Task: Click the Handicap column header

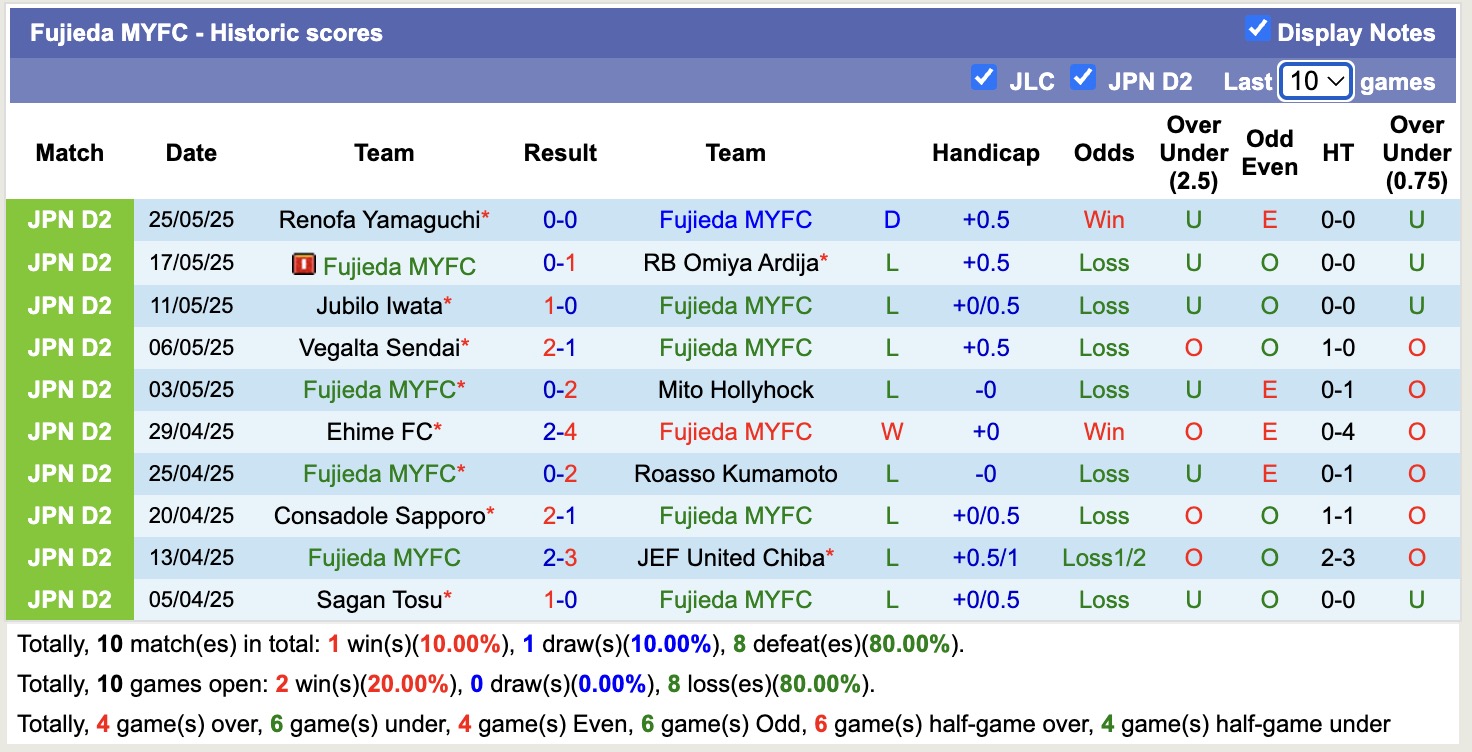Action: pos(986,153)
